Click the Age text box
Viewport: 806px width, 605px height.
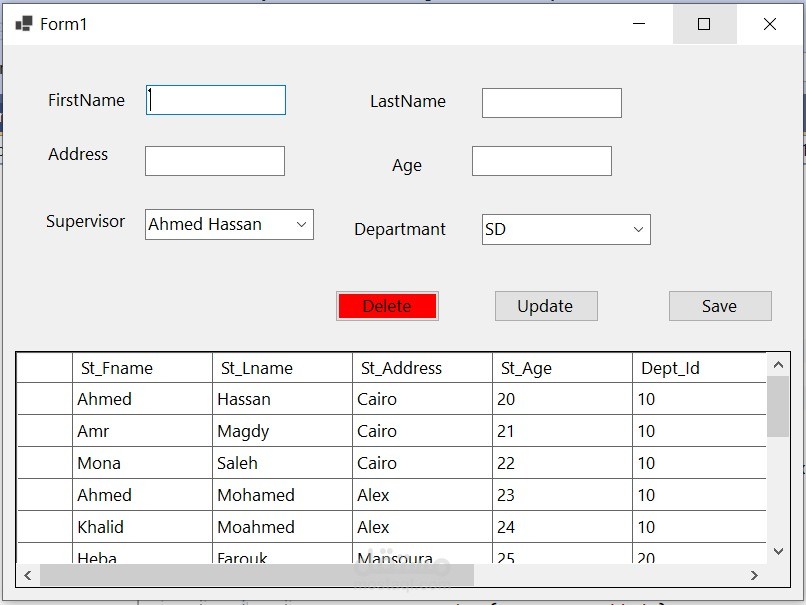pos(542,161)
